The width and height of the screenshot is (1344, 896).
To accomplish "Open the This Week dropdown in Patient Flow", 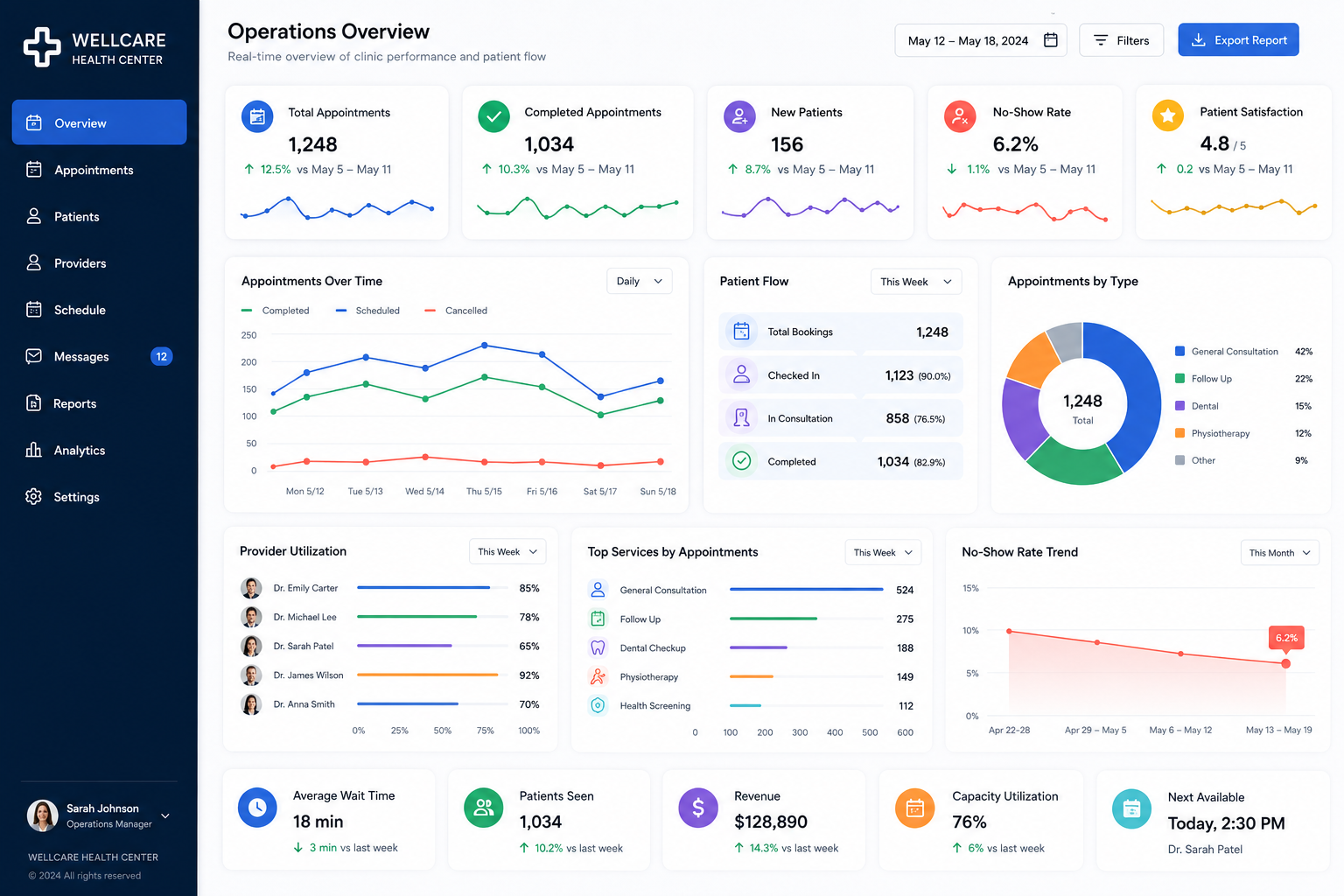I will (x=916, y=282).
